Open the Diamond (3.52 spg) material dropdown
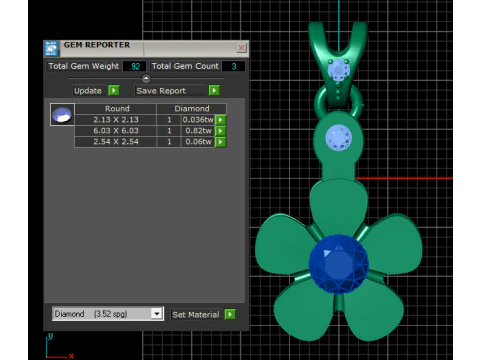The height and width of the screenshot is (360, 480). (108, 314)
